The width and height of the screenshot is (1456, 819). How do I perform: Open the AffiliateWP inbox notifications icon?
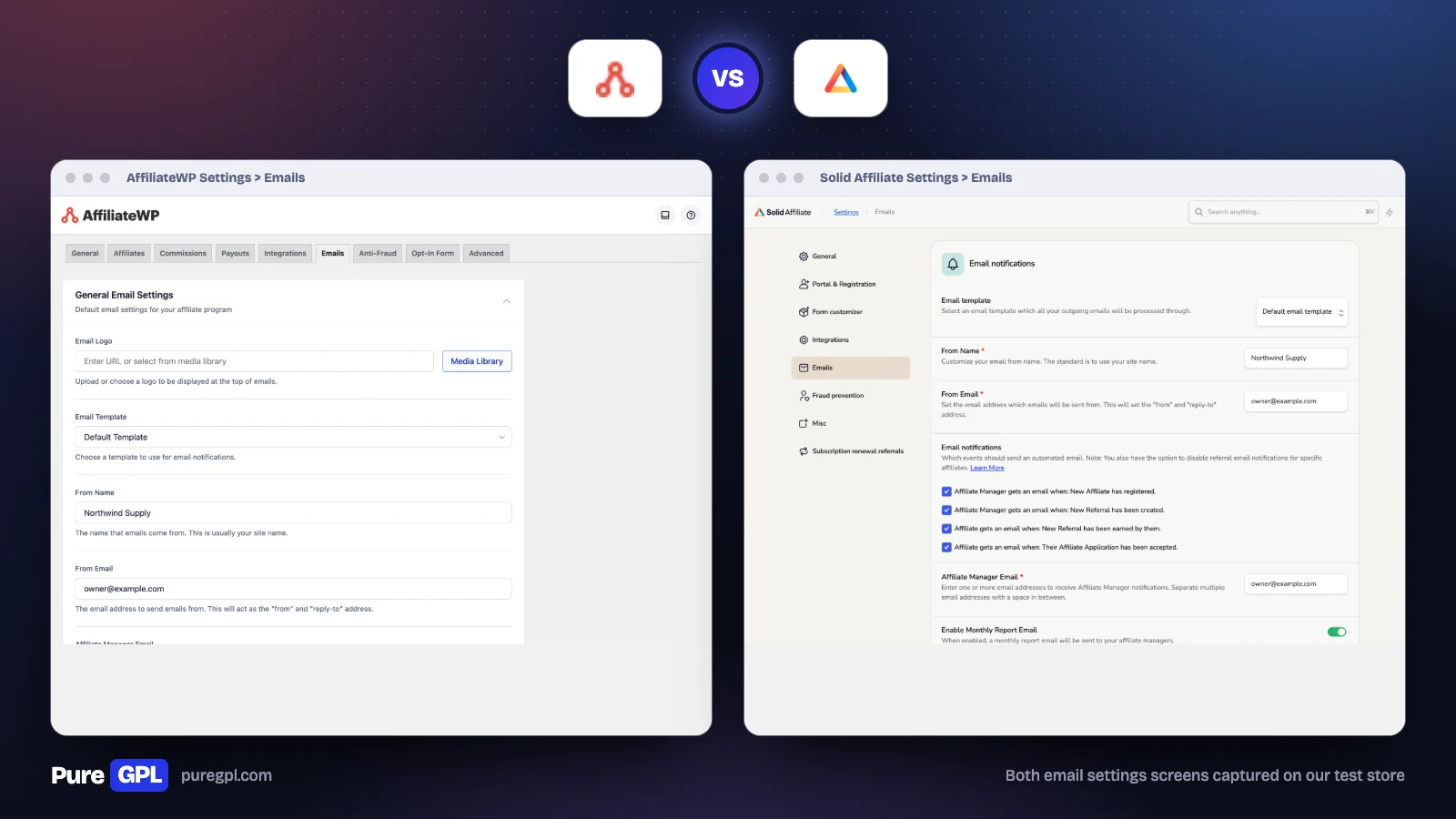(x=665, y=216)
